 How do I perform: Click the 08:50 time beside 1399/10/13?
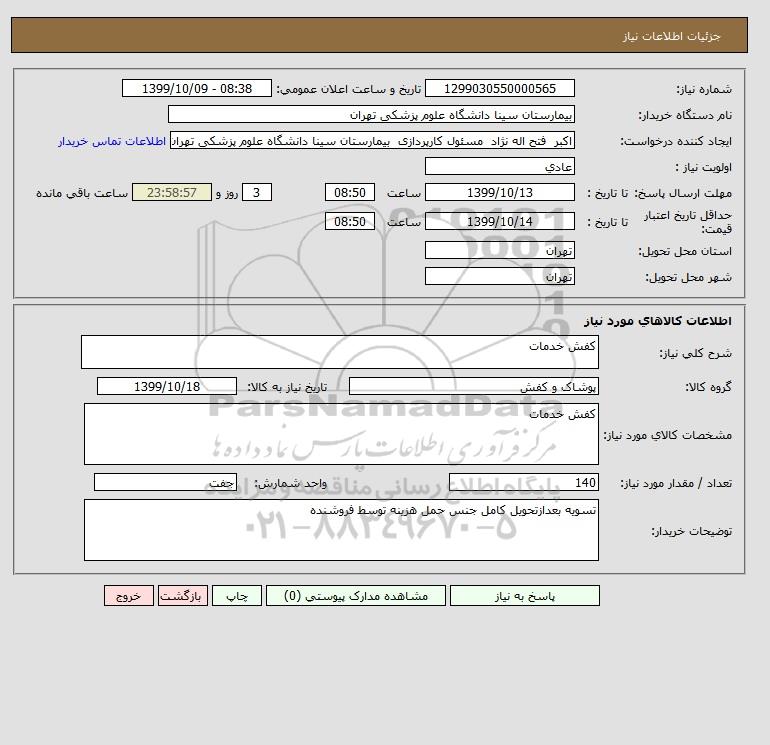click(350, 193)
